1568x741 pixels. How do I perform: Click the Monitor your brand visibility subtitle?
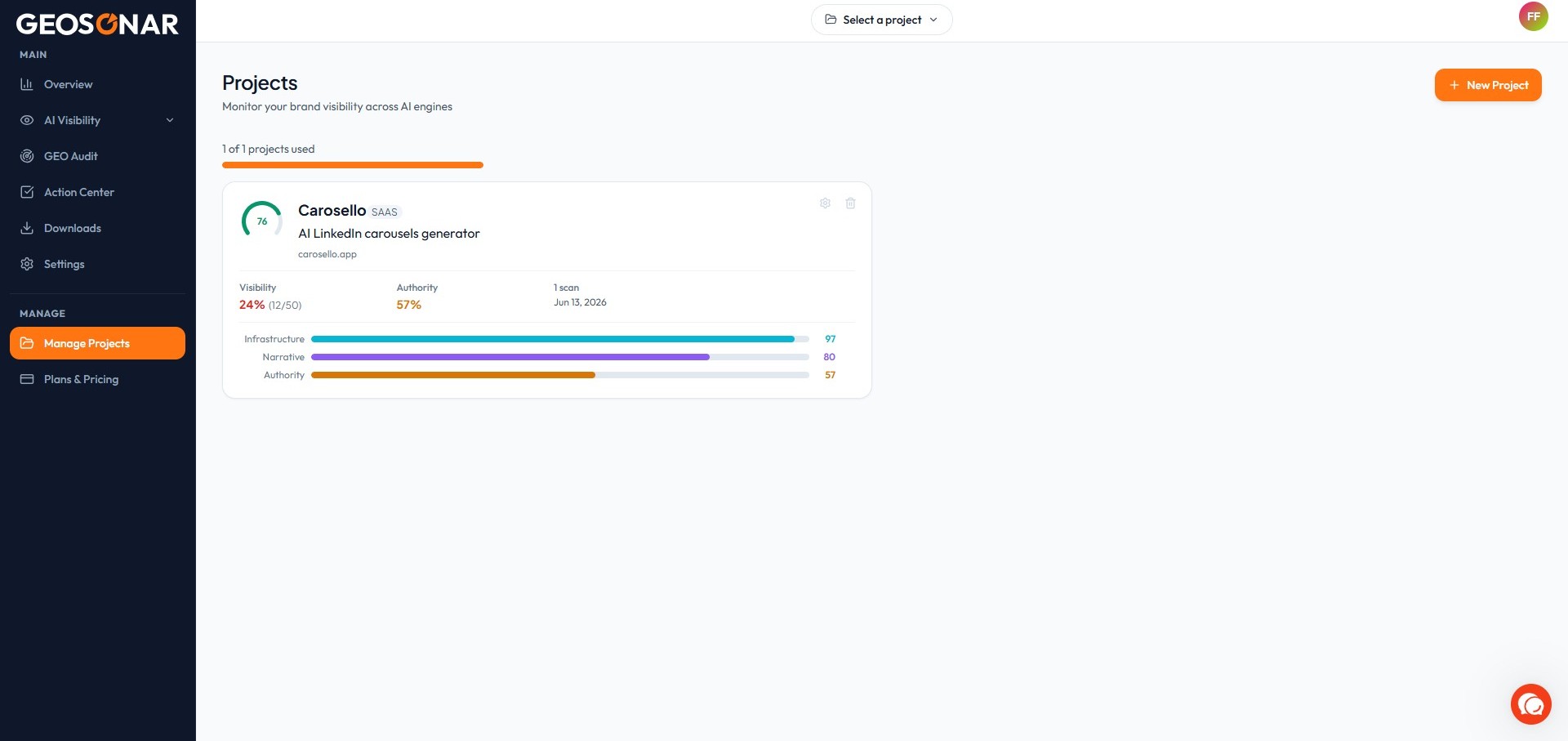click(x=337, y=106)
